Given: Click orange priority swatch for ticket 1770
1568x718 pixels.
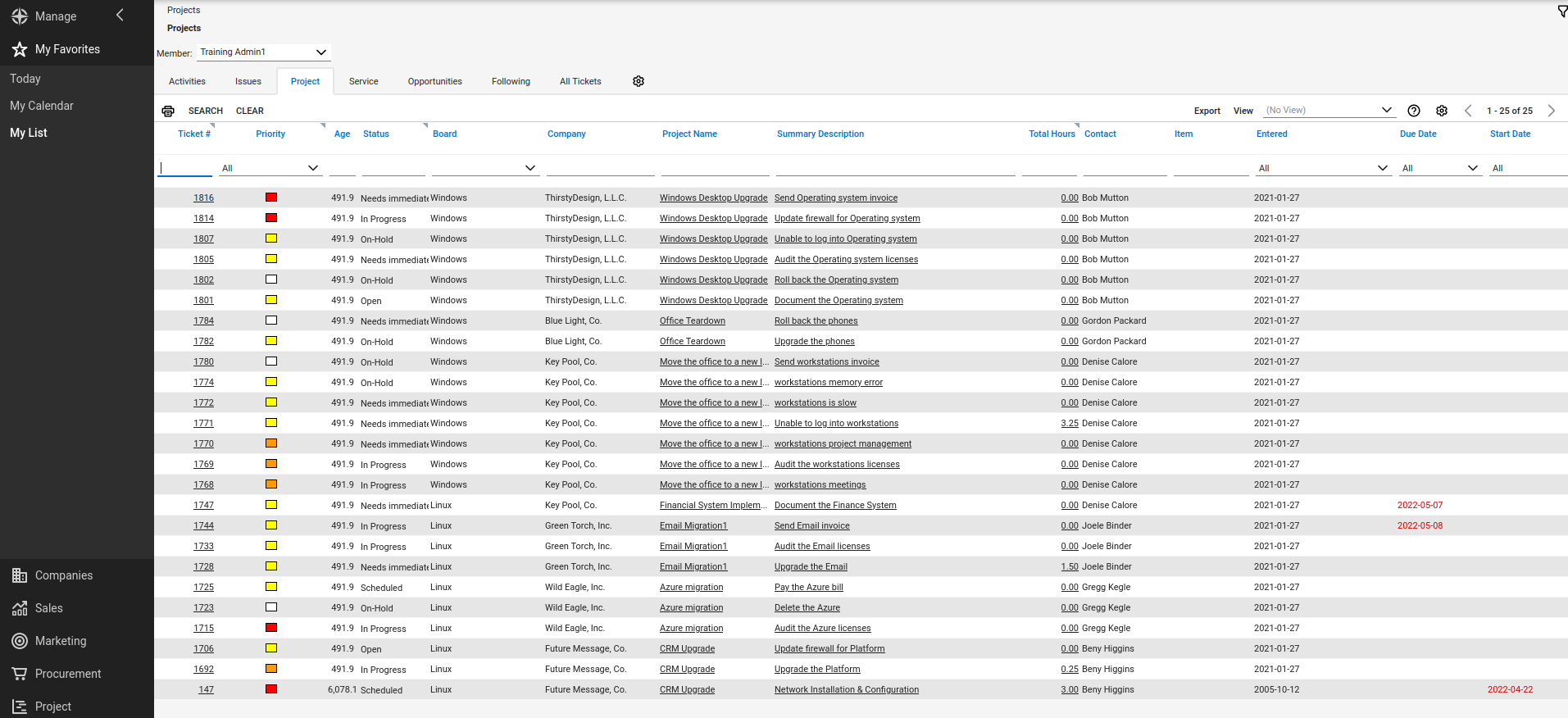Looking at the screenshot, I should coord(271,443).
